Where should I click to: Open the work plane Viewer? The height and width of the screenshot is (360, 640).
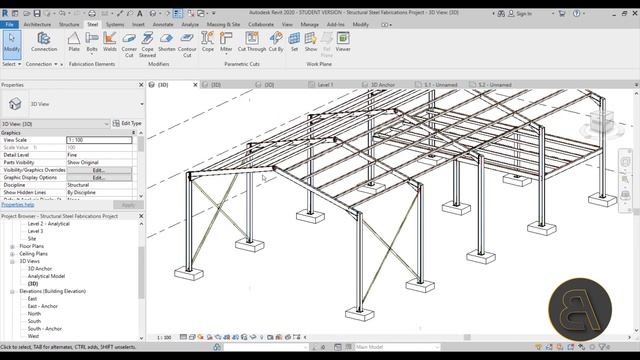coord(343,42)
